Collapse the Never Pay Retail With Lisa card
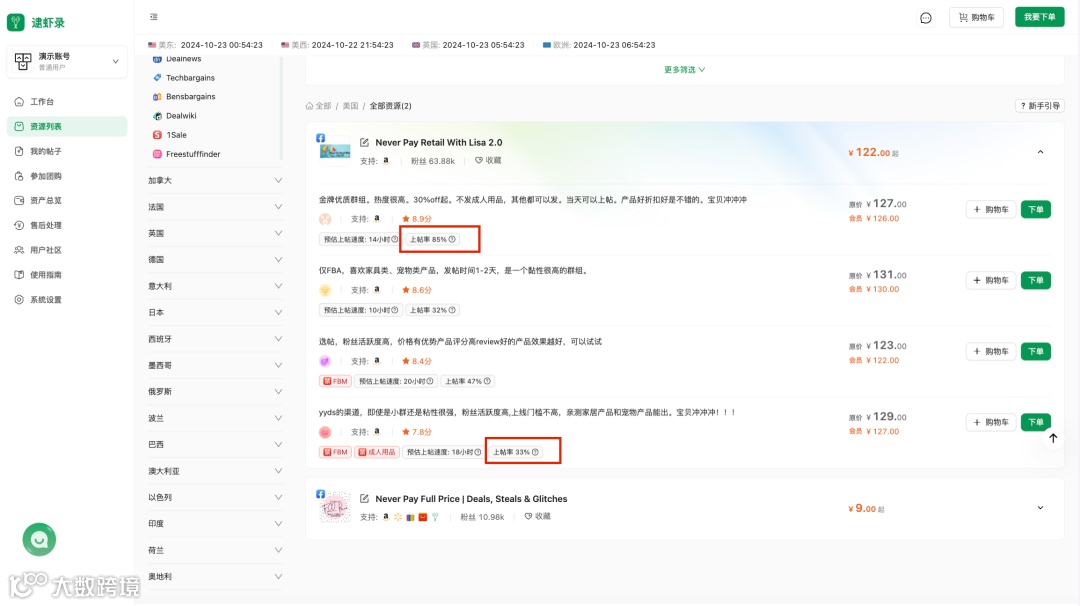The width and height of the screenshot is (1080, 606). coord(1040,152)
